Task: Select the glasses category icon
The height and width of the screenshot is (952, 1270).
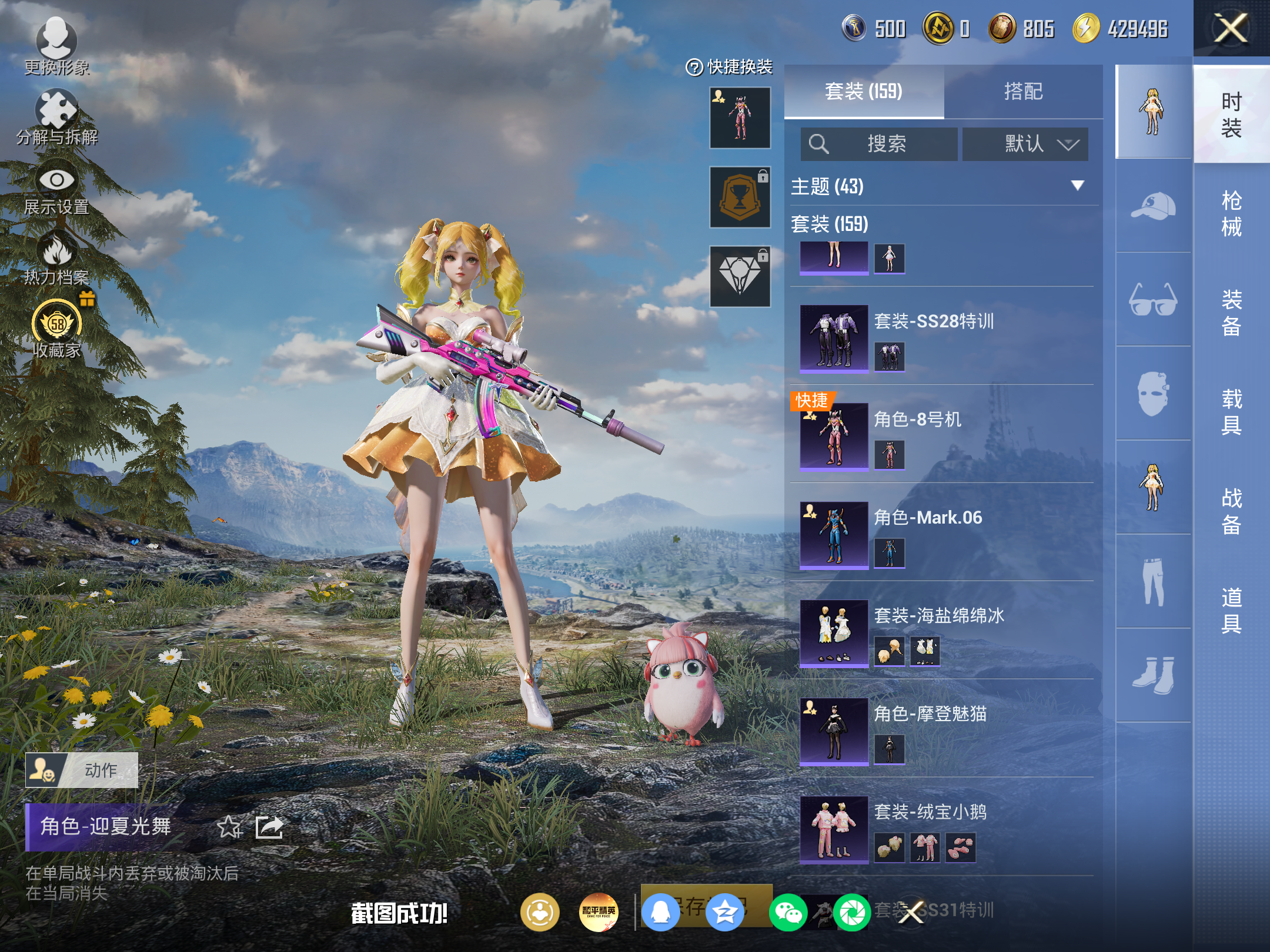Action: [1153, 300]
